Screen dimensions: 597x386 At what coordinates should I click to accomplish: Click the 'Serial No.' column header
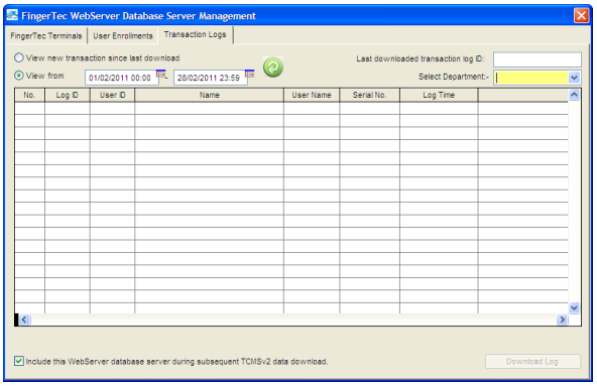369,95
